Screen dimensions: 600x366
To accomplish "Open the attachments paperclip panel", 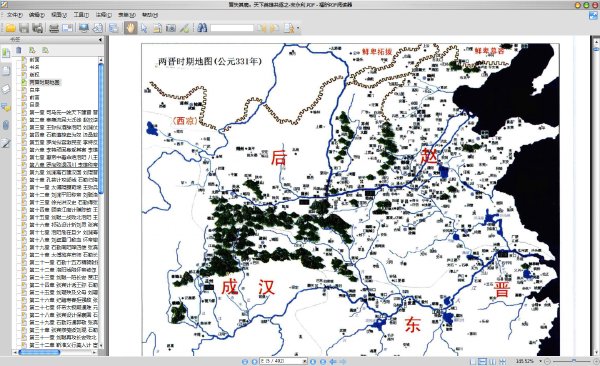I will click(x=6, y=125).
